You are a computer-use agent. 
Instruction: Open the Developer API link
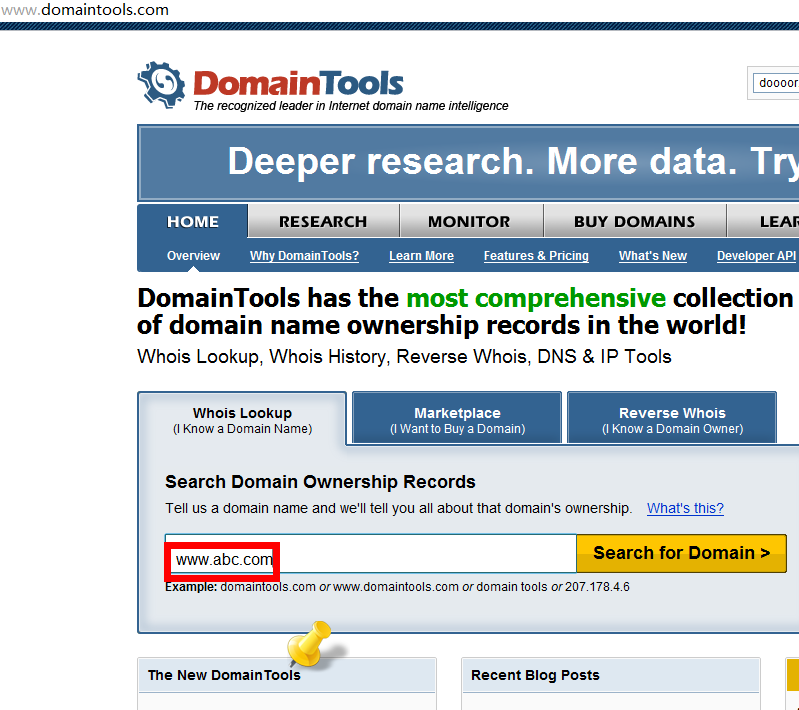coord(756,256)
